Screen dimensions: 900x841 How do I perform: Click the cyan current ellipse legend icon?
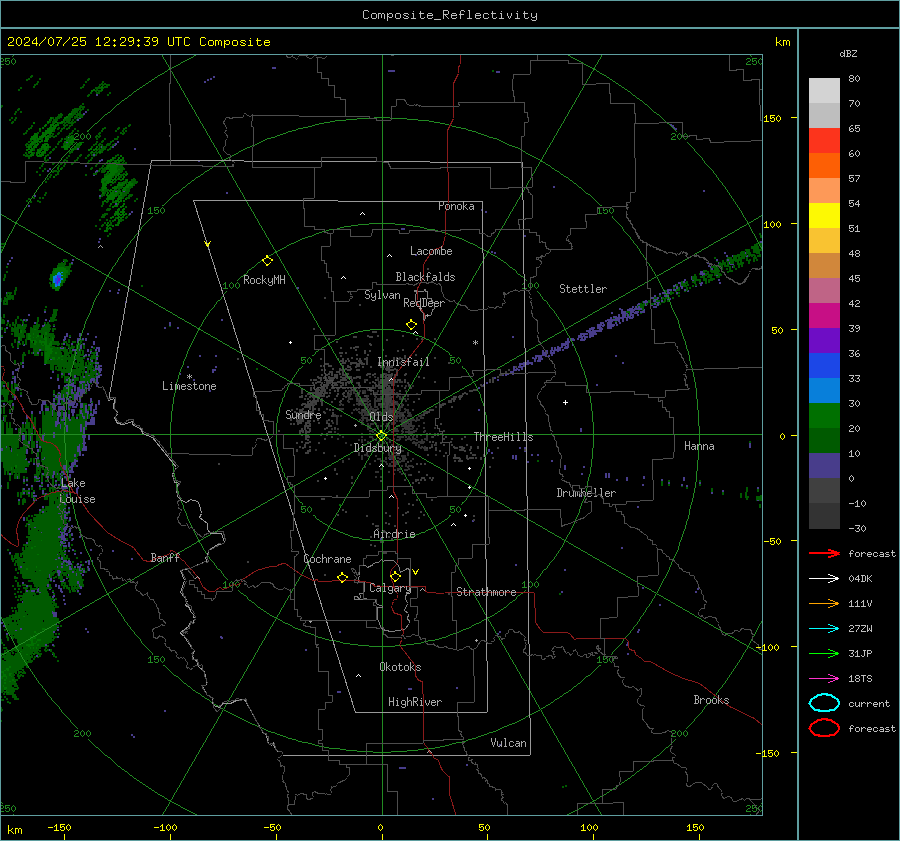pyautogui.click(x=824, y=703)
